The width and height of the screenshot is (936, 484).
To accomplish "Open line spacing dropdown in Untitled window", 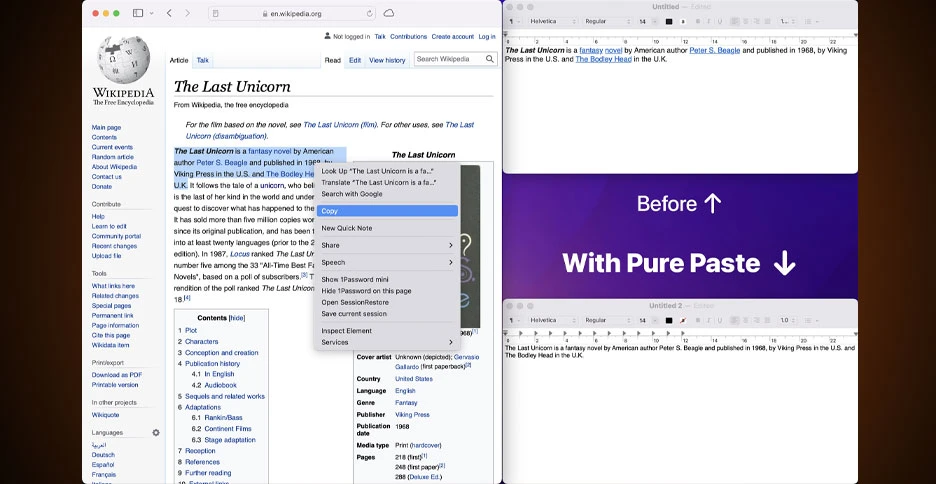I will pos(788,21).
